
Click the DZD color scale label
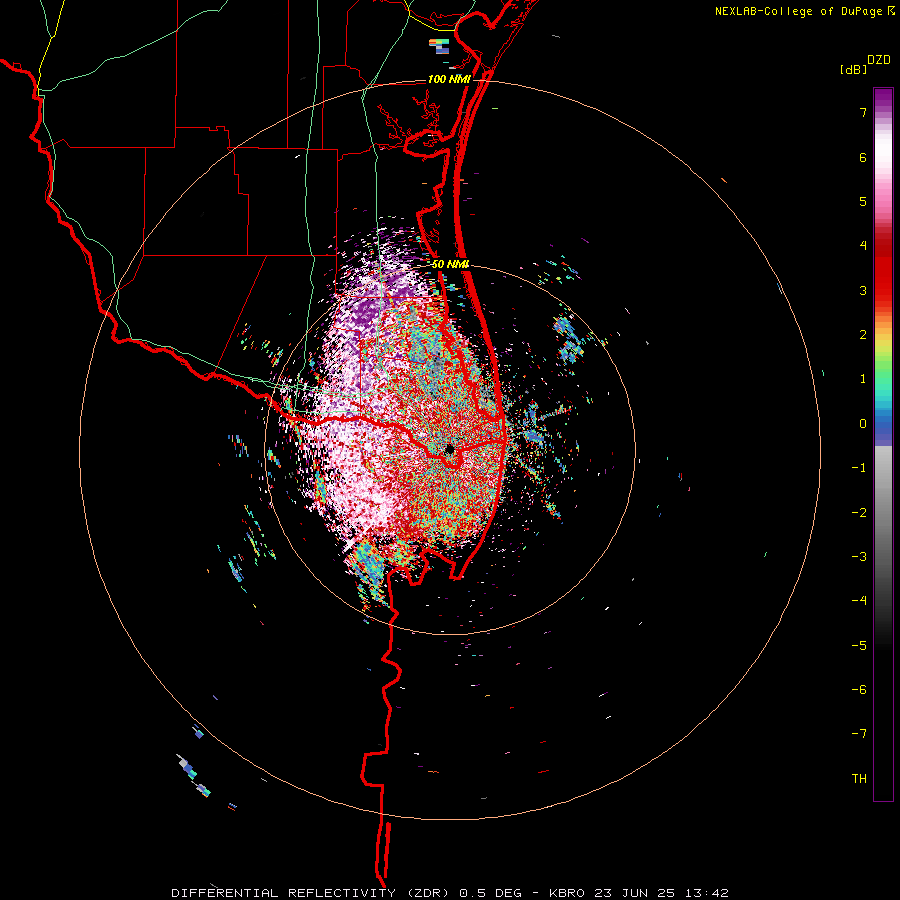tap(878, 60)
